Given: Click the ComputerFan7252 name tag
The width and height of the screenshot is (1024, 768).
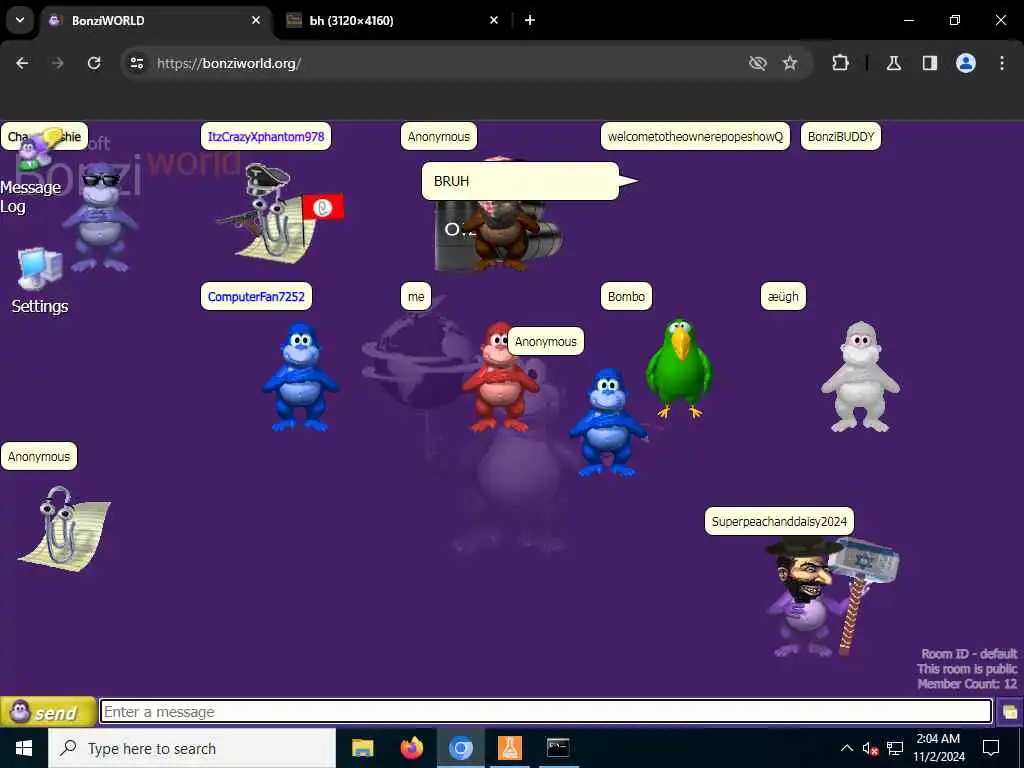Looking at the screenshot, I should pyautogui.click(x=256, y=296).
